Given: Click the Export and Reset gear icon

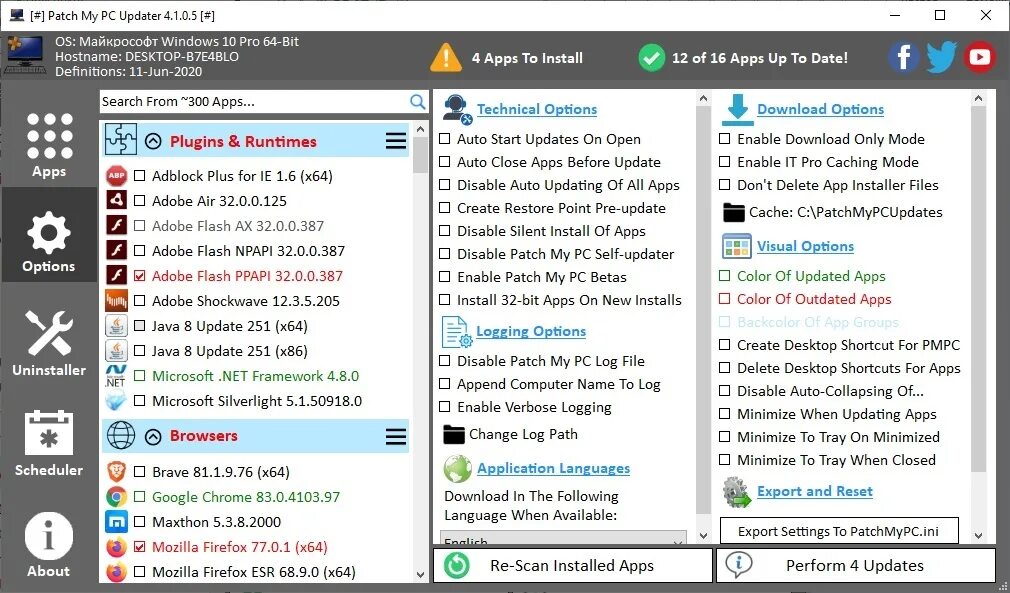Looking at the screenshot, I should [x=737, y=493].
